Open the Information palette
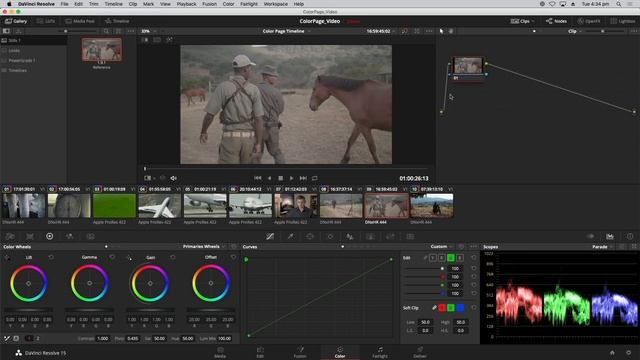The height and width of the screenshot is (360, 640). [x=630, y=236]
